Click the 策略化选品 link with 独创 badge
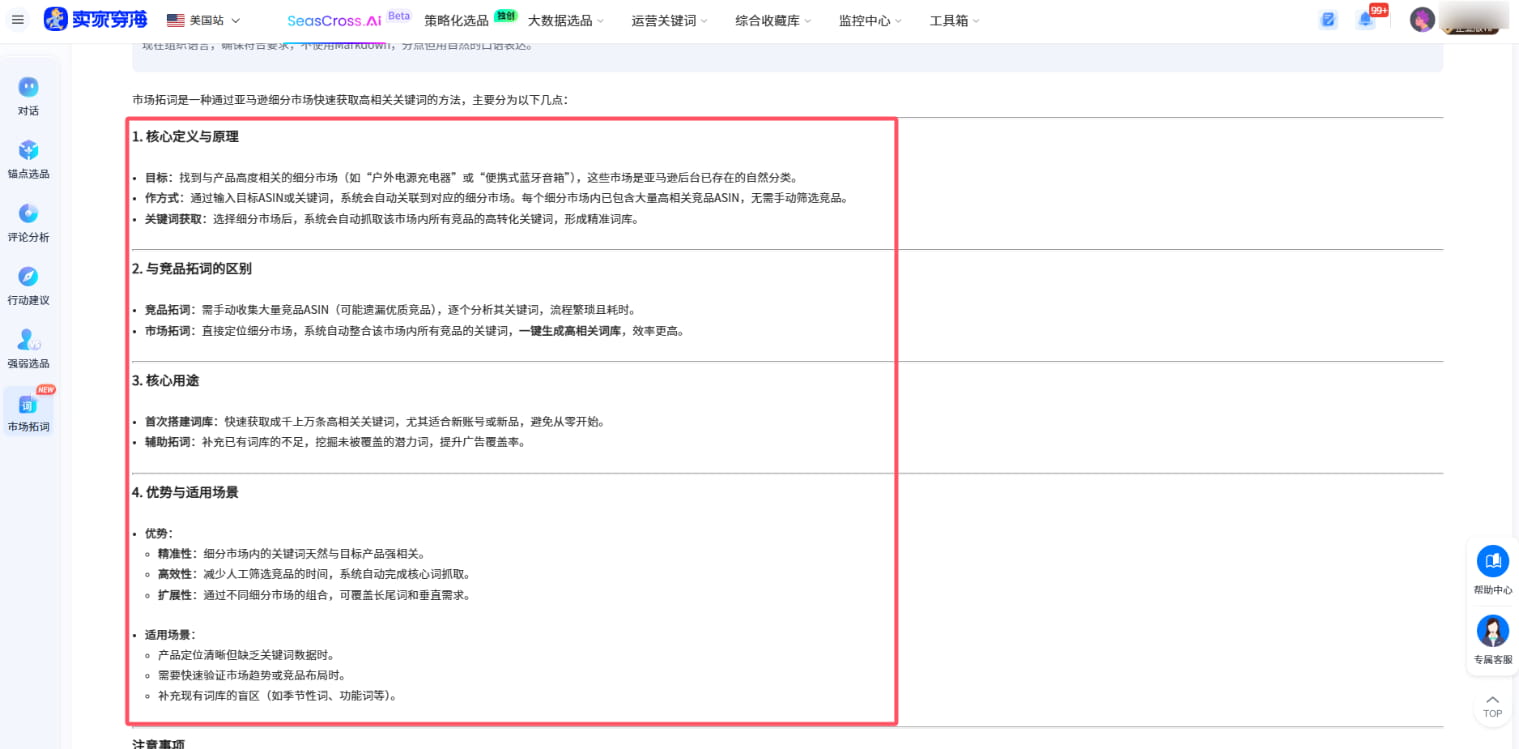The height and width of the screenshot is (749, 1519). [x=455, y=19]
